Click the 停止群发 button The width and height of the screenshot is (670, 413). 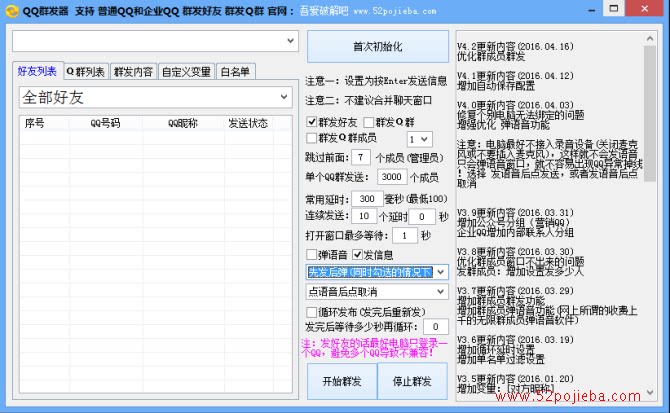[412, 381]
